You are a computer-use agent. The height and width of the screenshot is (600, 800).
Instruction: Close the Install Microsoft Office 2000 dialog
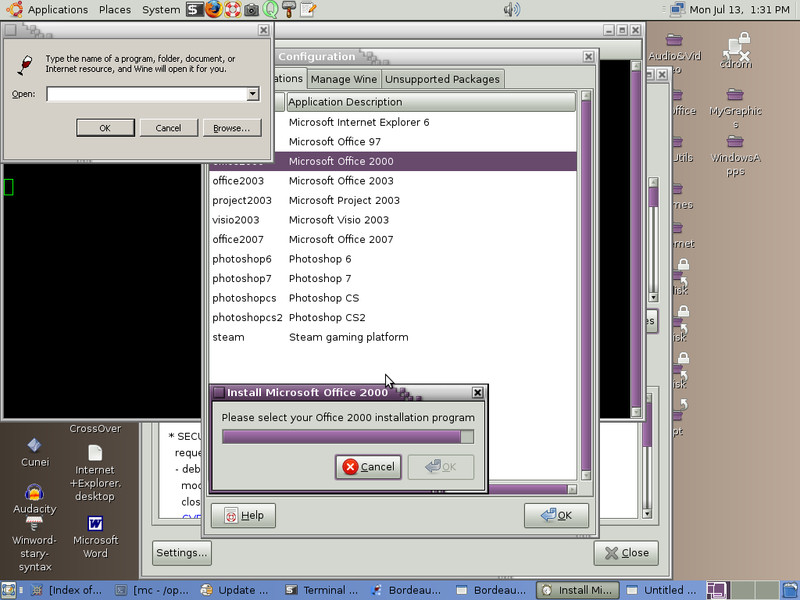(477, 392)
